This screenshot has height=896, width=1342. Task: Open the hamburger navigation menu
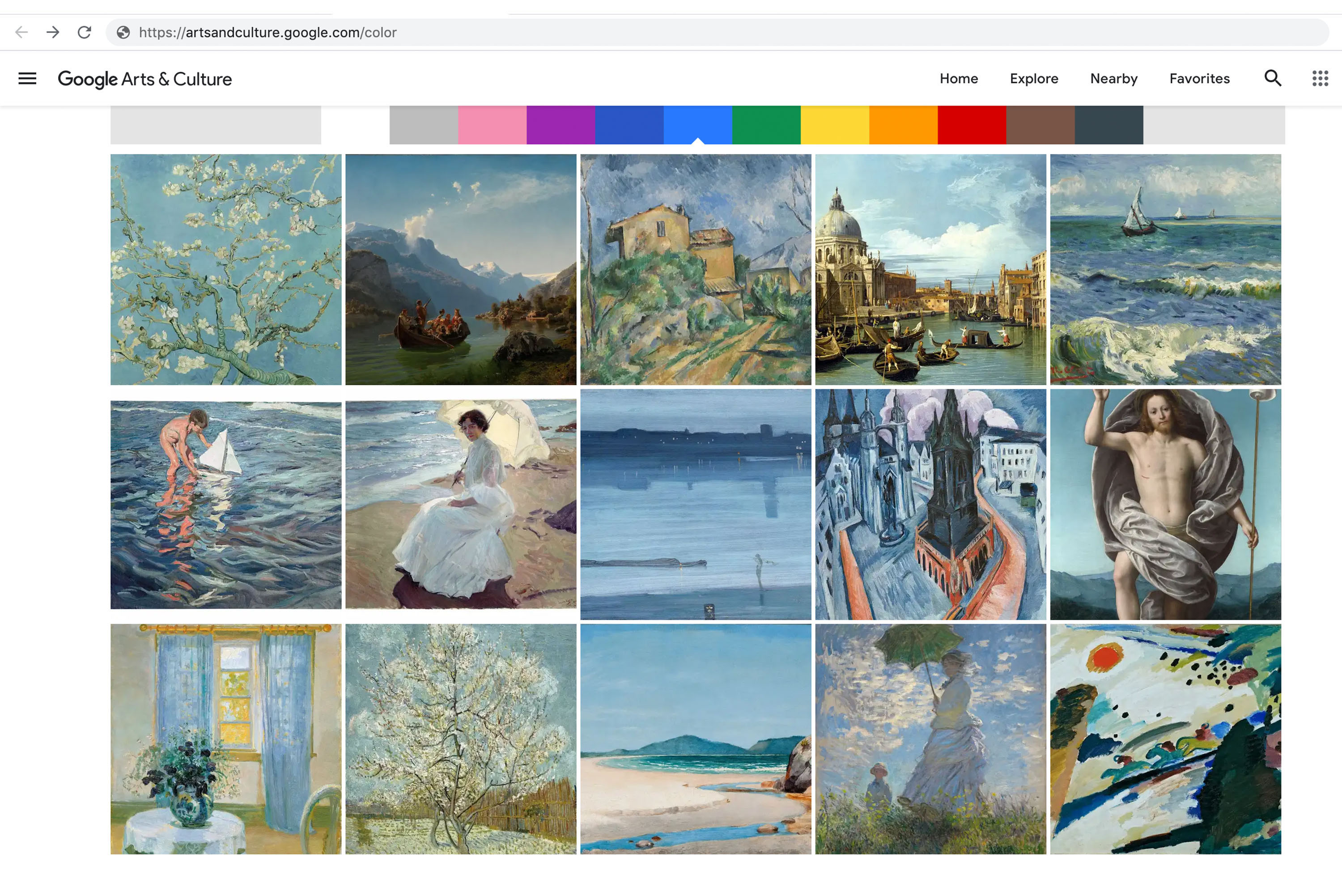[27, 78]
